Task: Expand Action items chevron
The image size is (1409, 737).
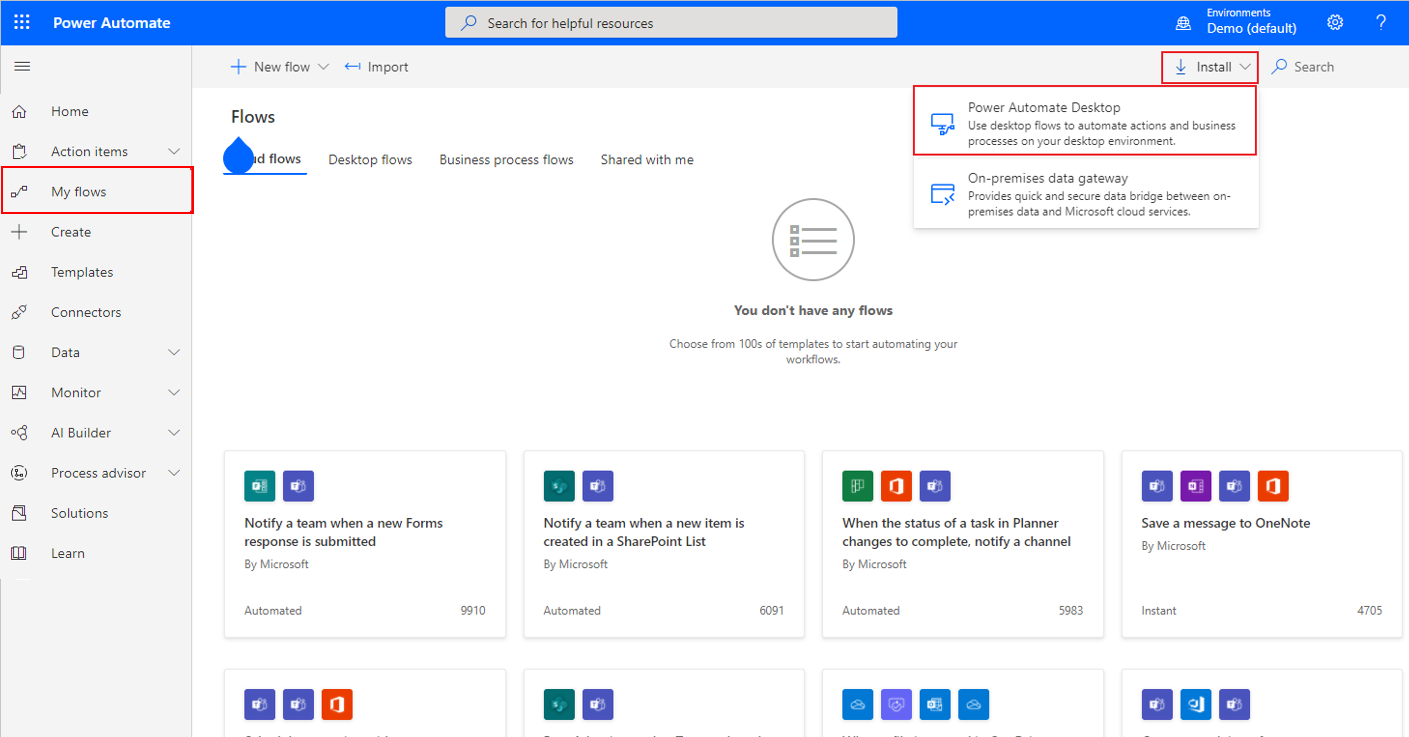Action: [174, 152]
